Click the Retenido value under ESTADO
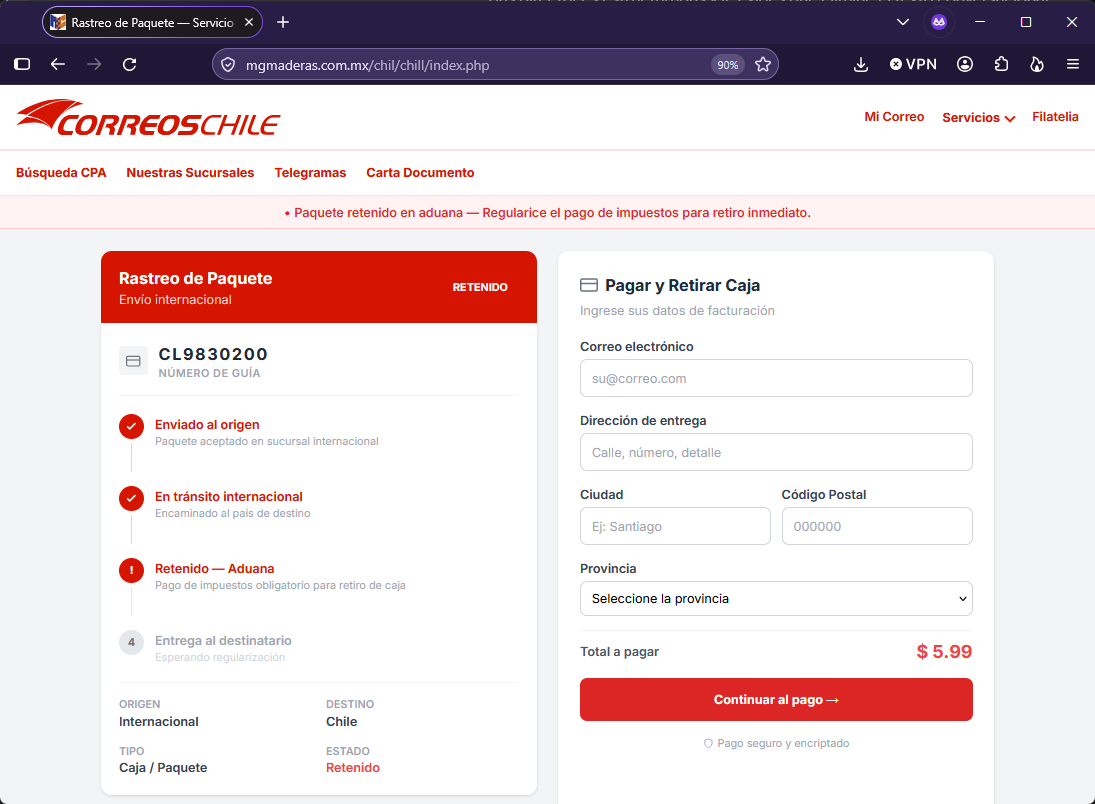The image size is (1095, 804). pos(353,768)
